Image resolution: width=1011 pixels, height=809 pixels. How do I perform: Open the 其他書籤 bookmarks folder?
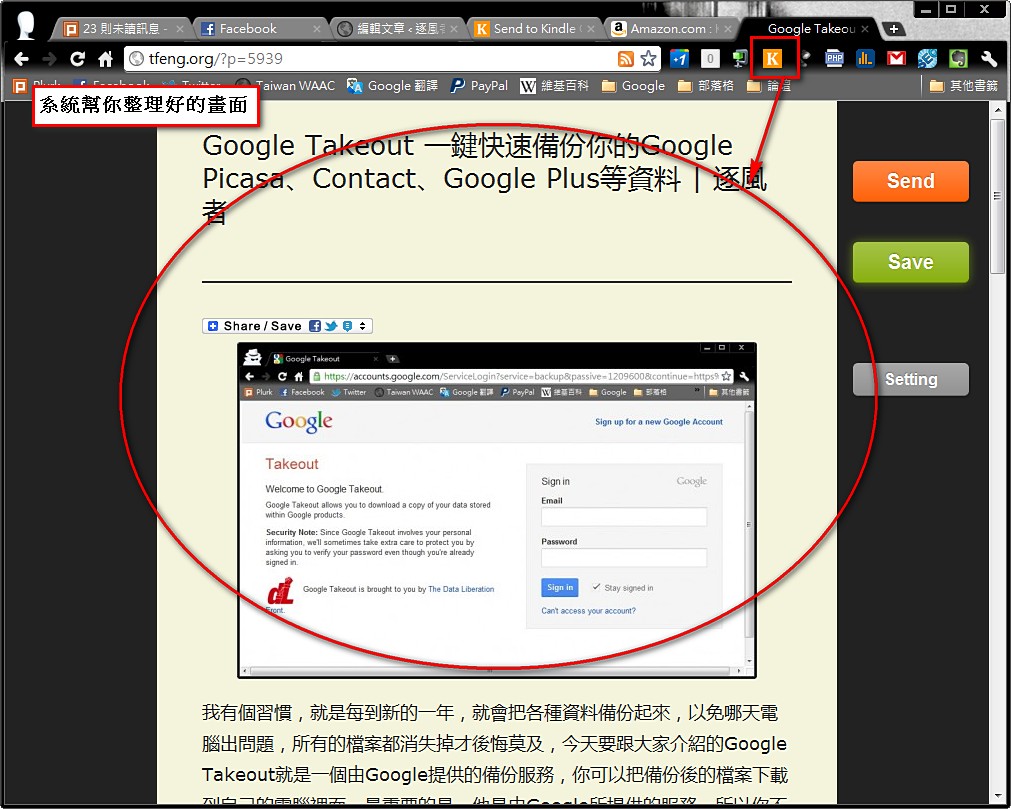(963, 86)
